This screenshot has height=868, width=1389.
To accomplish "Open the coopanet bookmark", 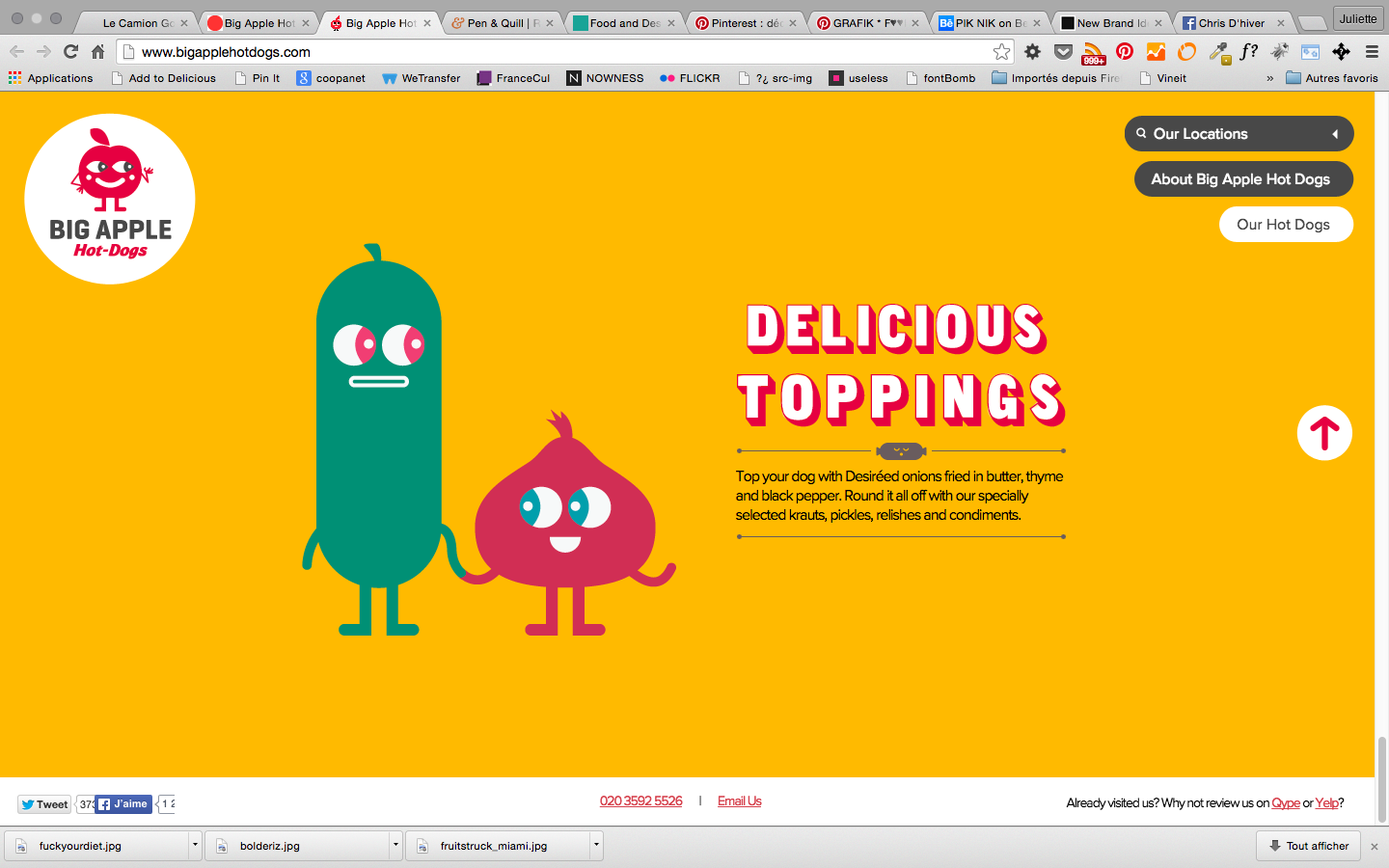I will (331, 78).
